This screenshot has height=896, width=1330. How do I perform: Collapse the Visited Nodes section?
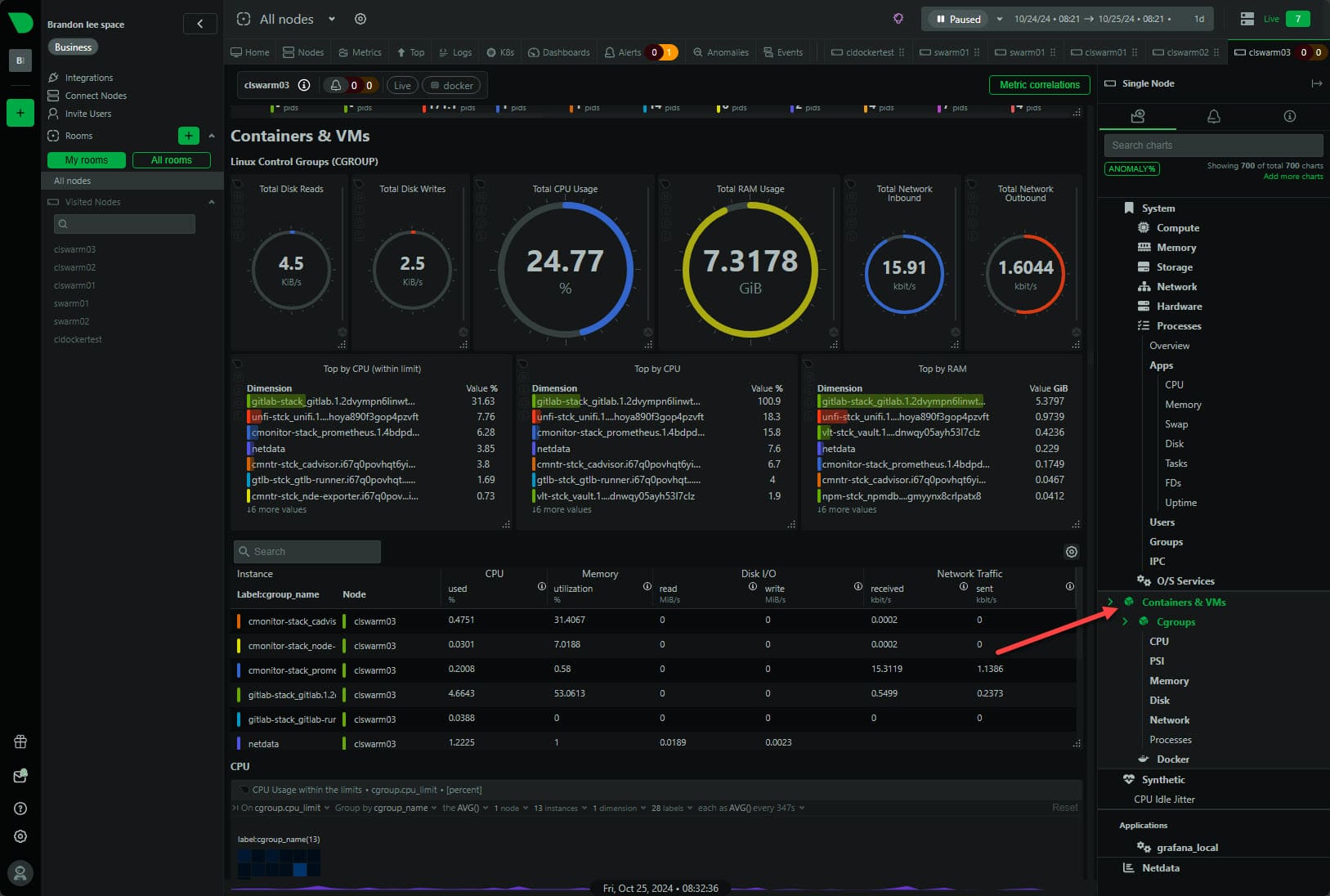click(x=212, y=202)
